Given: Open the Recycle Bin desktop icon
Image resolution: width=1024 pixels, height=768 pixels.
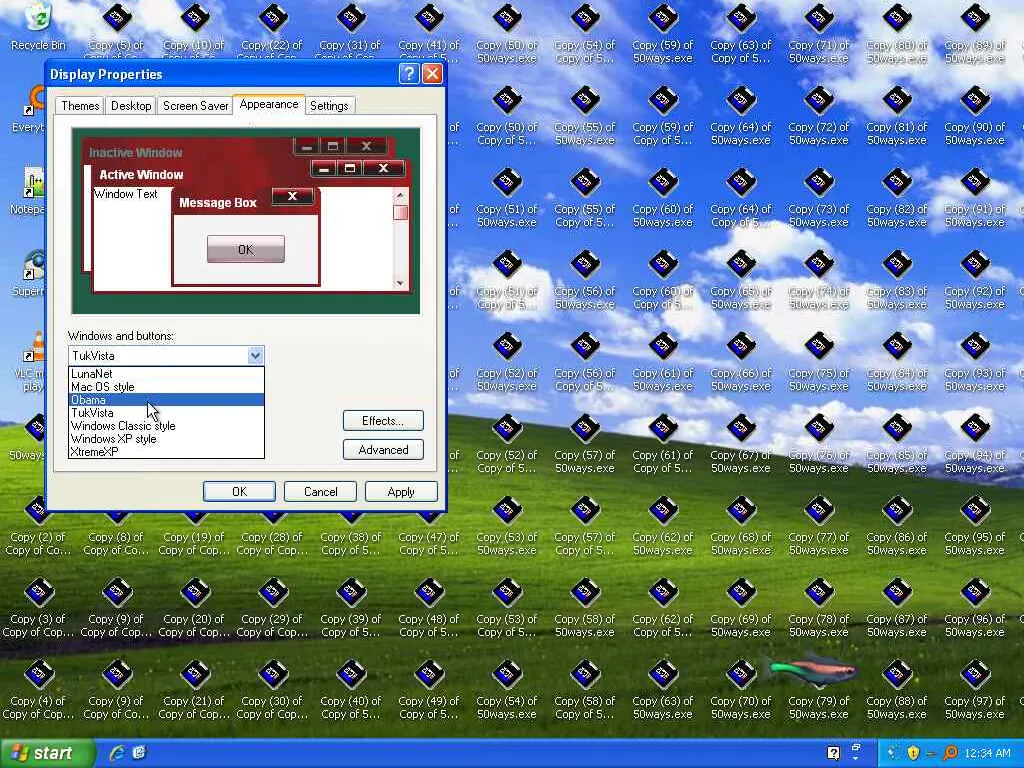Looking at the screenshot, I should click(38, 26).
